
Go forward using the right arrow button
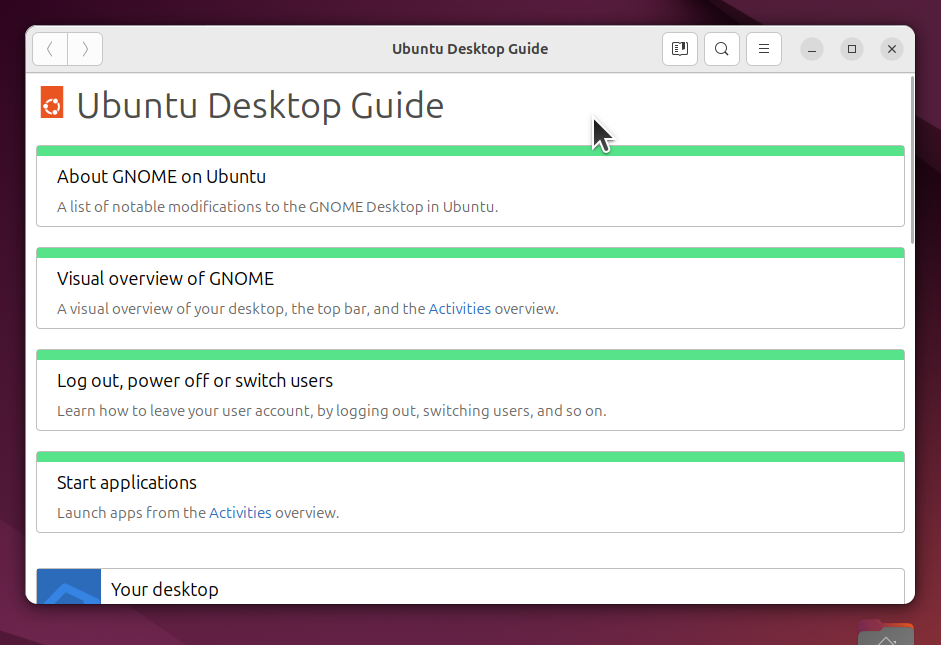point(85,49)
